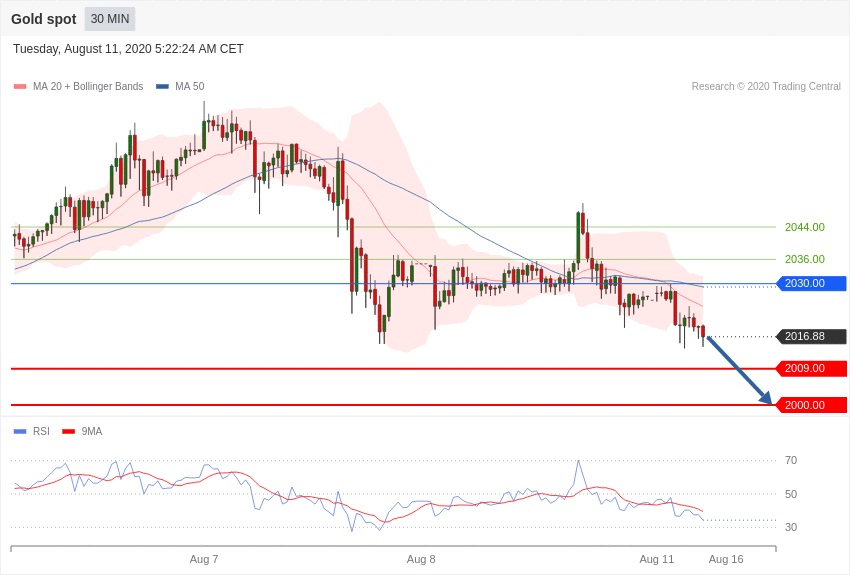Click the Gold spot chart title
Image resolution: width=850 pixels, height=576 pixels.
pyautogui.click(x=43, y=19)
